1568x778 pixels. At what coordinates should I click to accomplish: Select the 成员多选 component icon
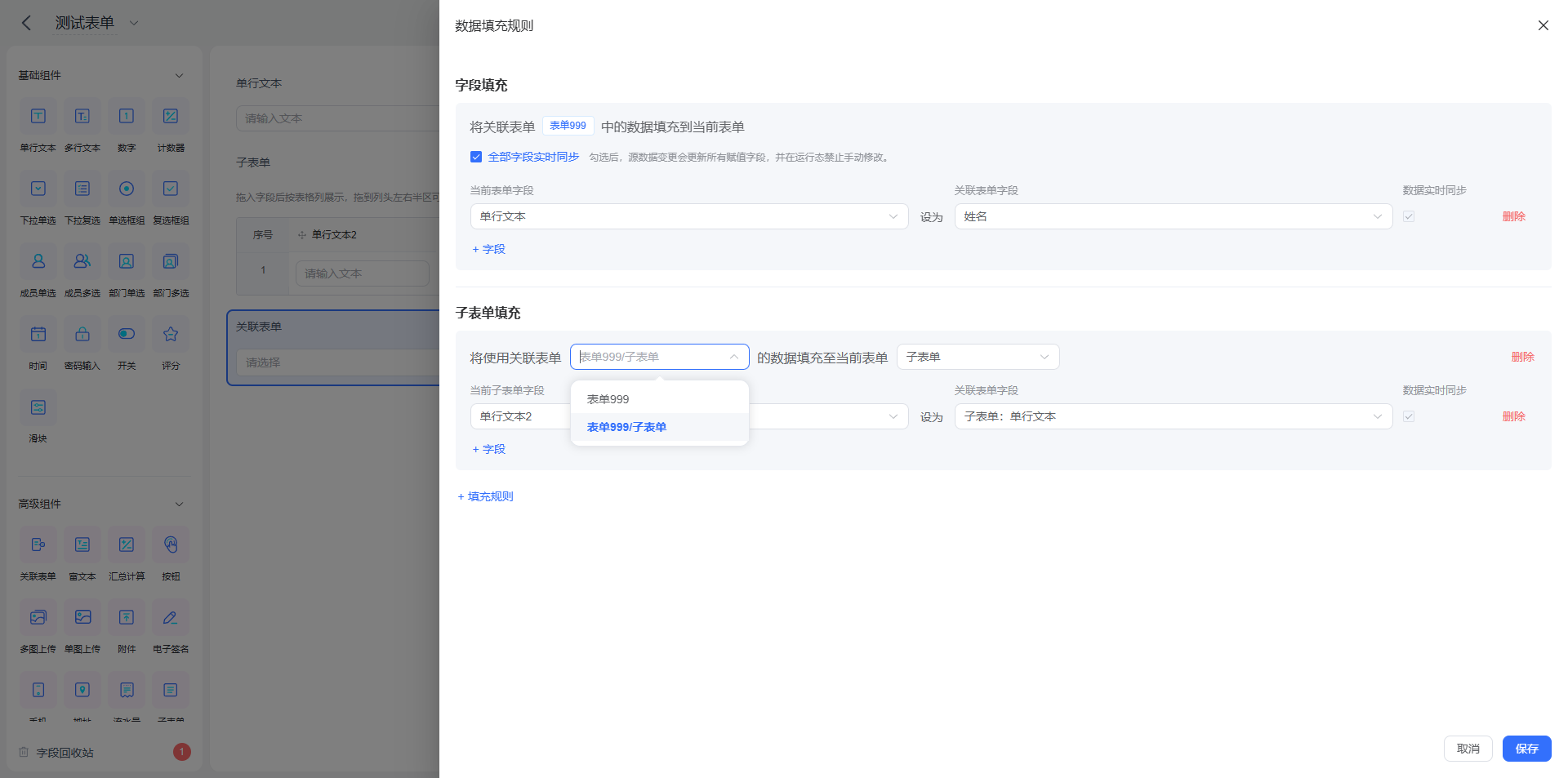tap(82, 261)
